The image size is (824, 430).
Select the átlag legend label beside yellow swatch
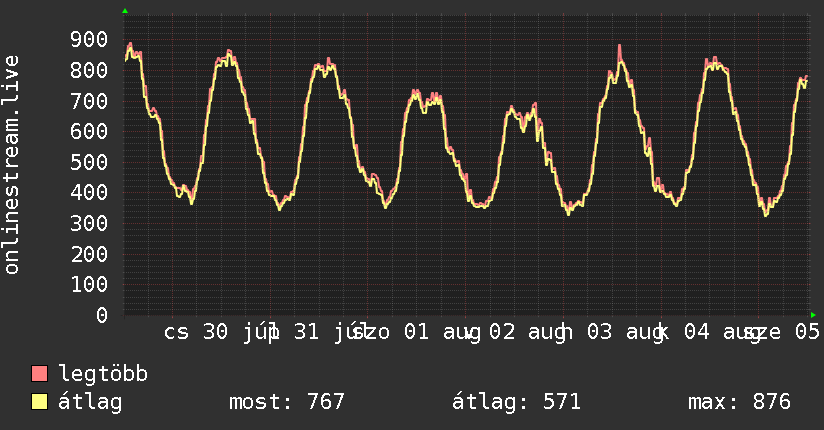(x=90, y=402)
